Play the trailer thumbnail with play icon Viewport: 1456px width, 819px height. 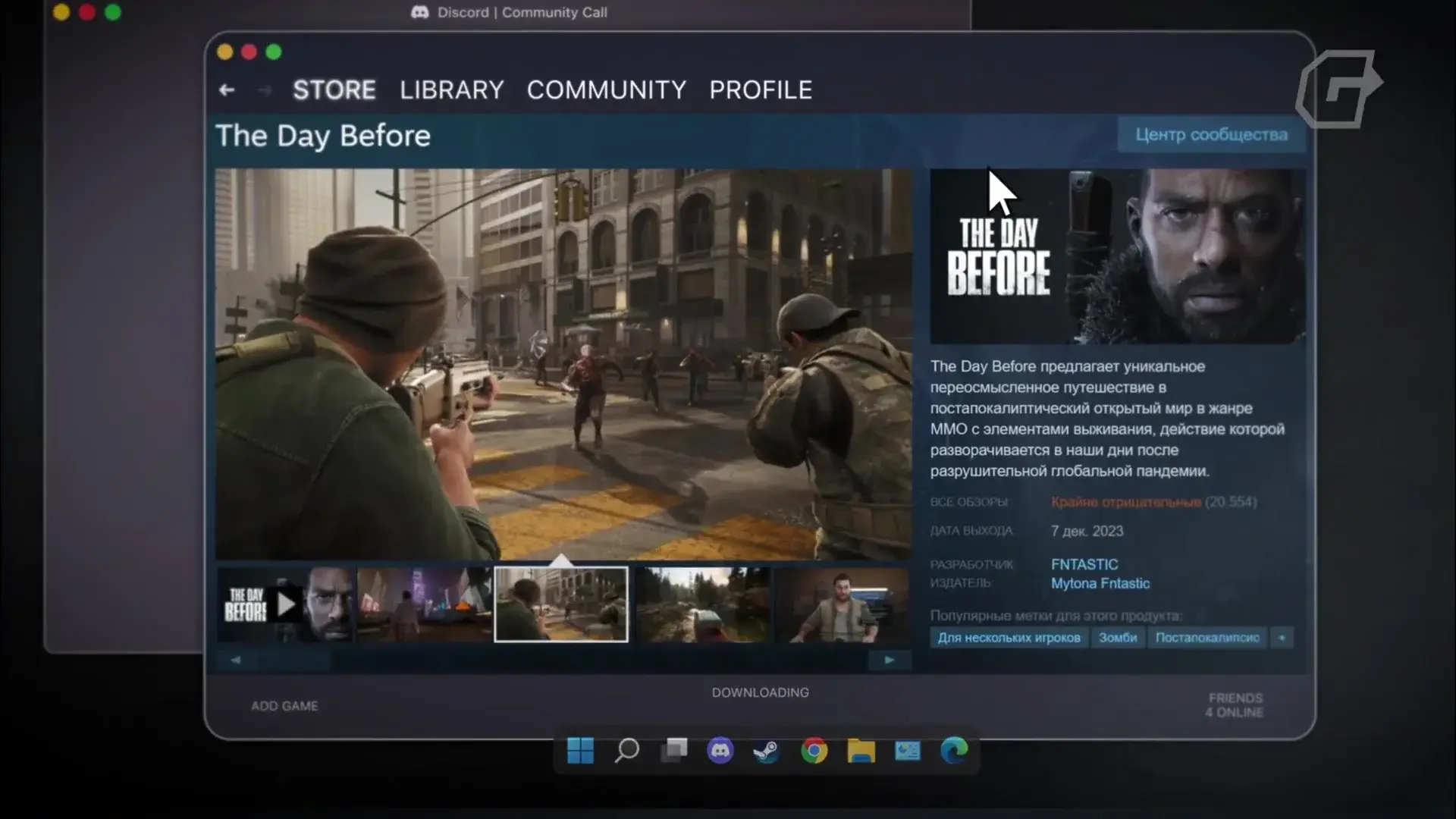[x=285, y=604]
